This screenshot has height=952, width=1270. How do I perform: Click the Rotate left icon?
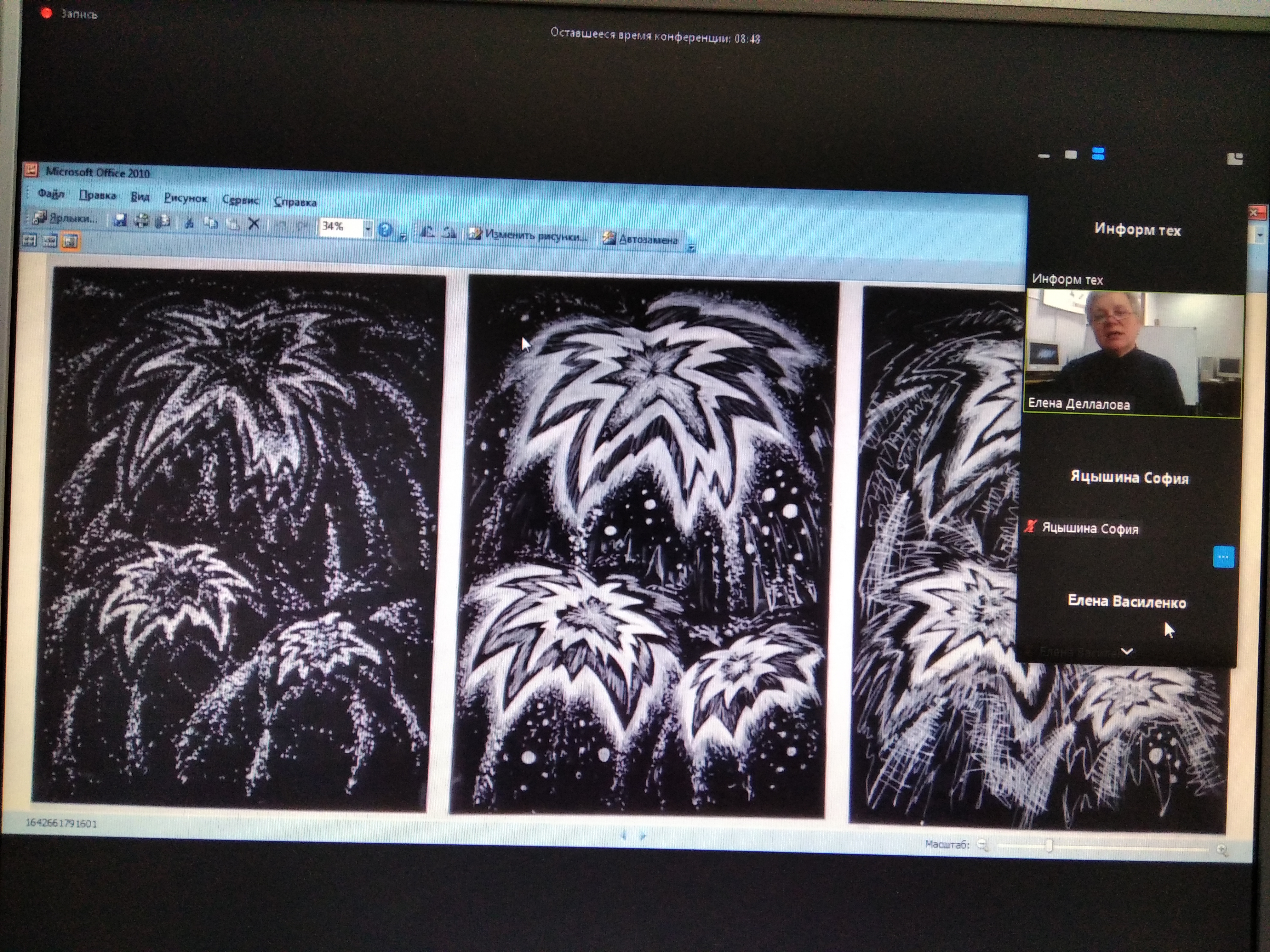pos(428,231)
